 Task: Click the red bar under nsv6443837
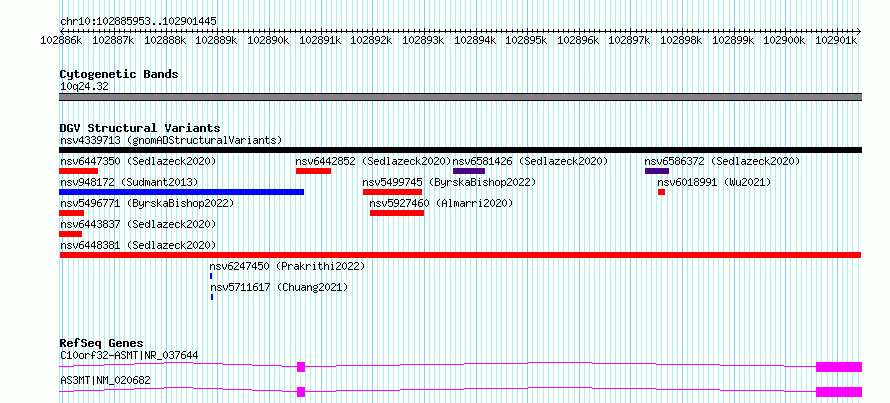70,234
